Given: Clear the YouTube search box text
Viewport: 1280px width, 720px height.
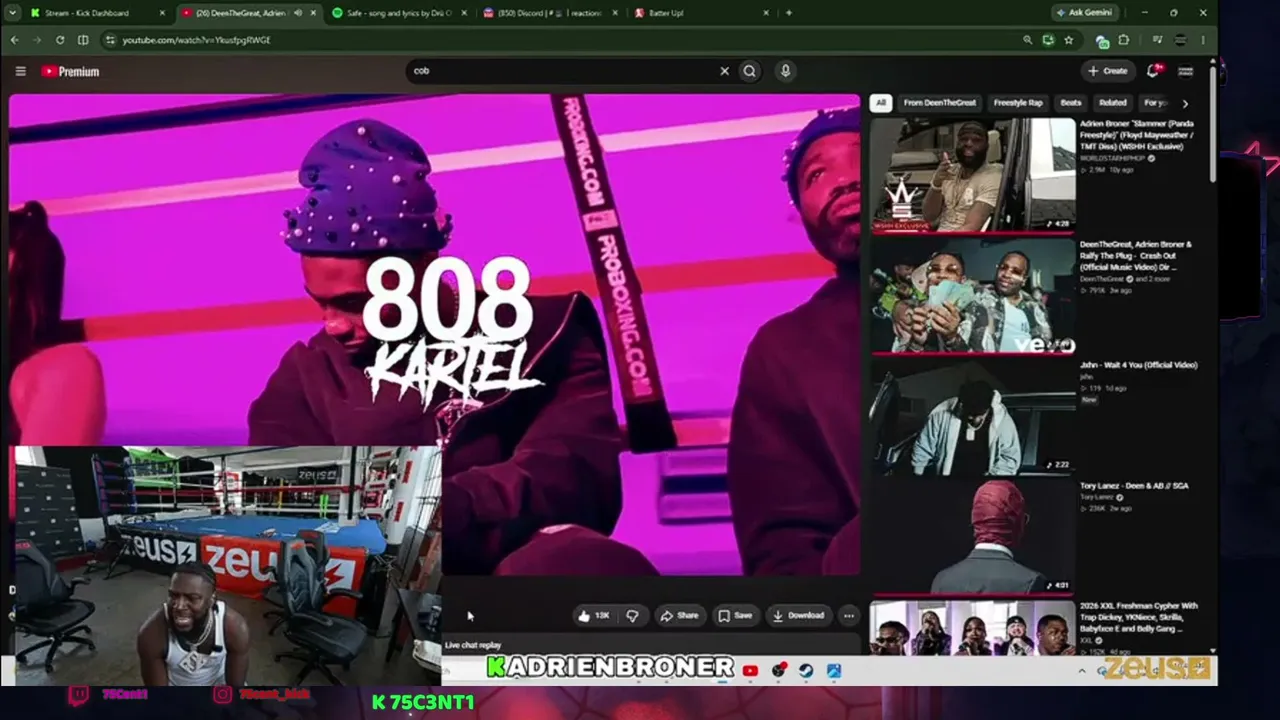Looking at the screenshot, I should (x=725, y=71).
